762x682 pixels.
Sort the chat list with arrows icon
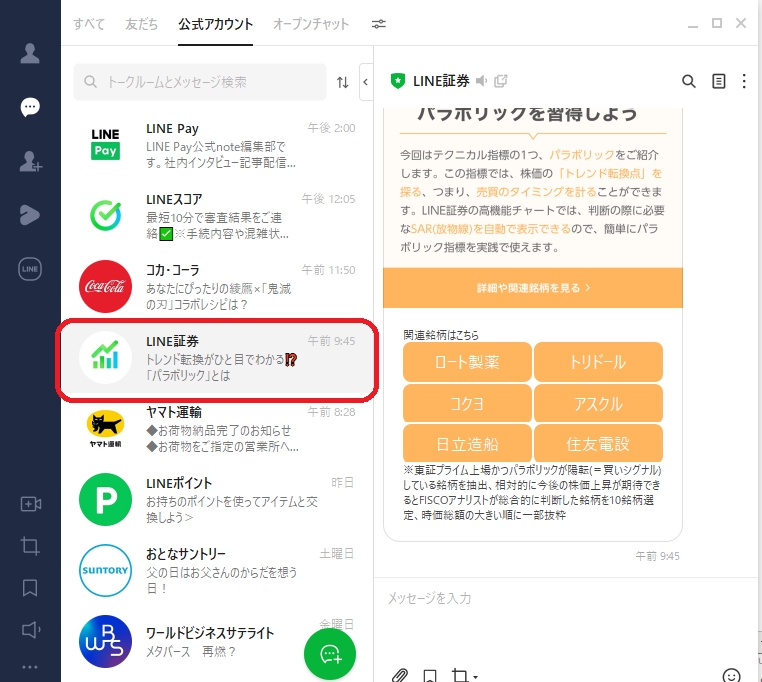point(343,82)
